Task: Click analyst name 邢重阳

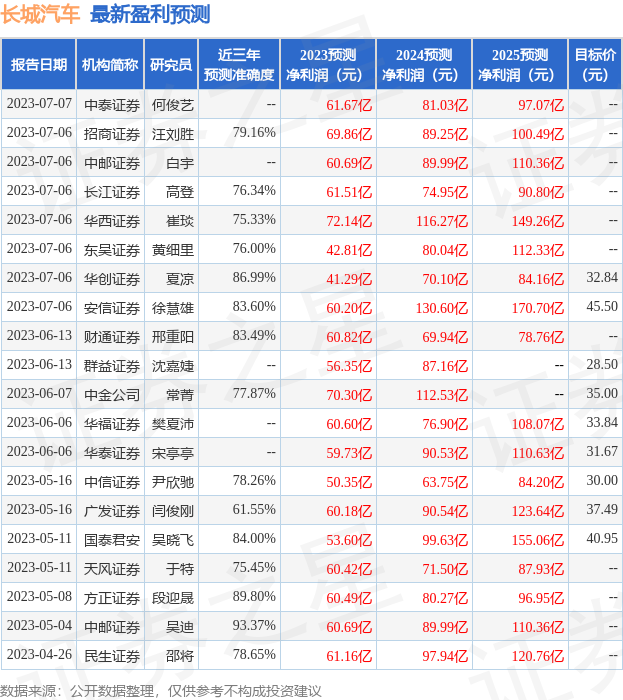Action: click(173, 338)
